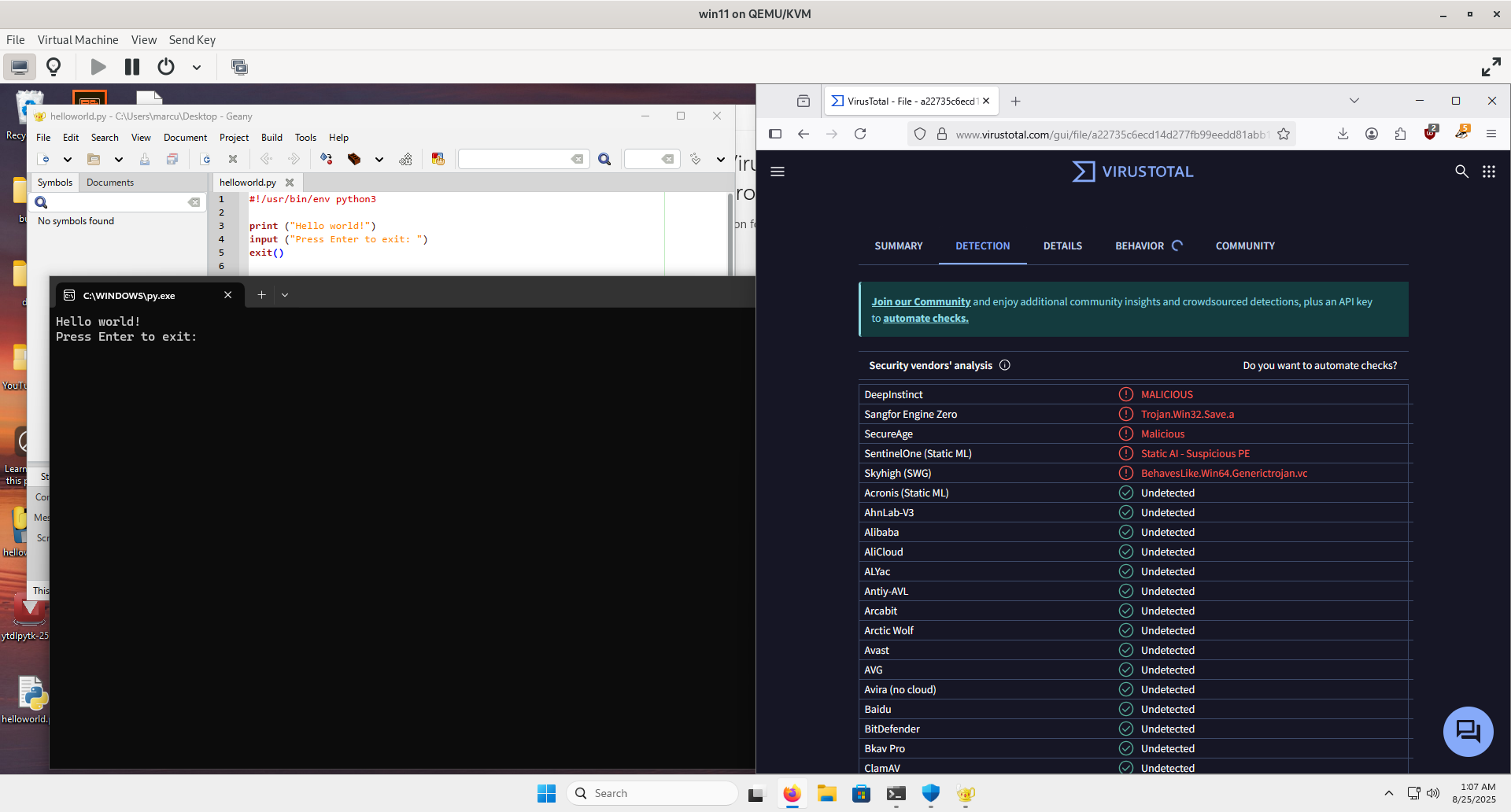Open the Firefox sidebar toggle icon
The width and height of the screenshot is (1511, 812).
point(775,134)
